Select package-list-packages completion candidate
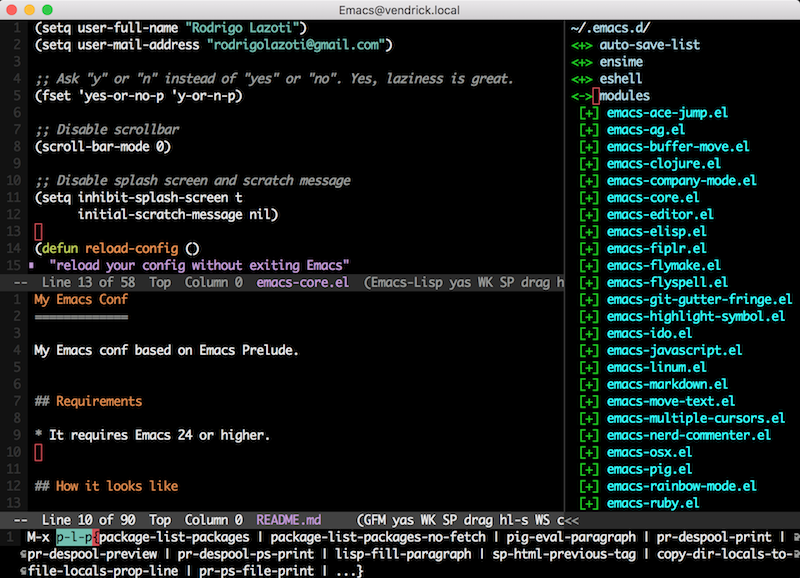The width and height of the screenshot is (800, 578). pyautogui.click(x=174, y=537)
